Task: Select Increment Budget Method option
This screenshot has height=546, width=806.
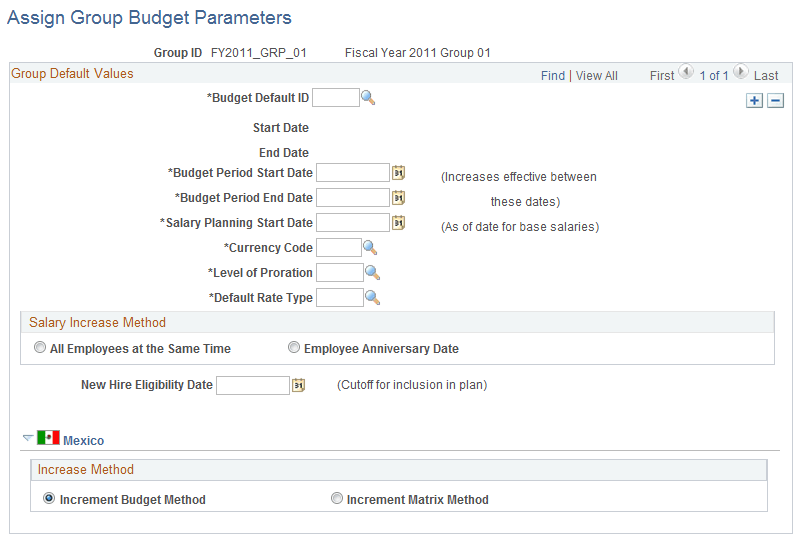Action: pos(49,498)
